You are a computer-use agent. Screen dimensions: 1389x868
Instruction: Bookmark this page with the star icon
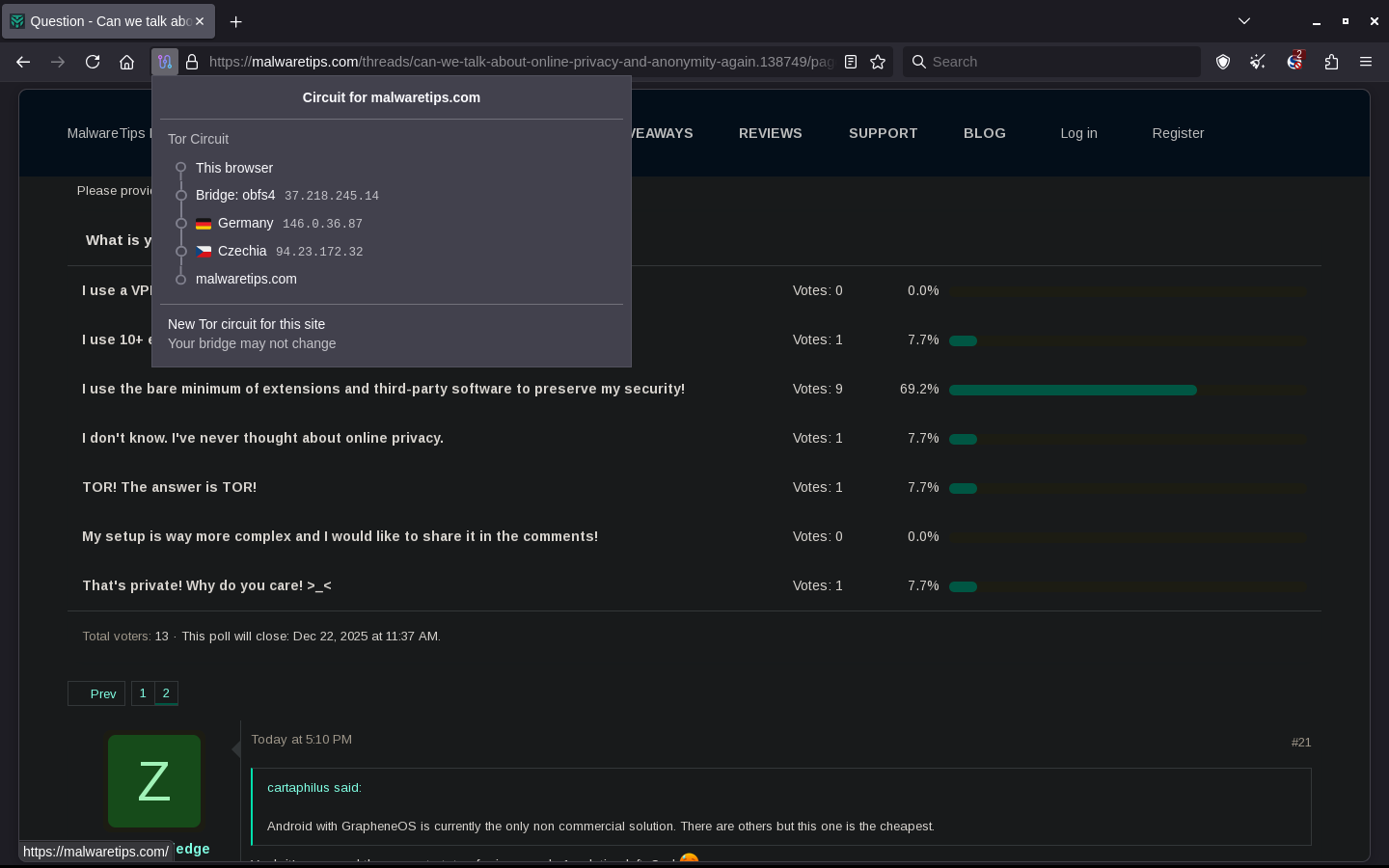coord(878,62)
